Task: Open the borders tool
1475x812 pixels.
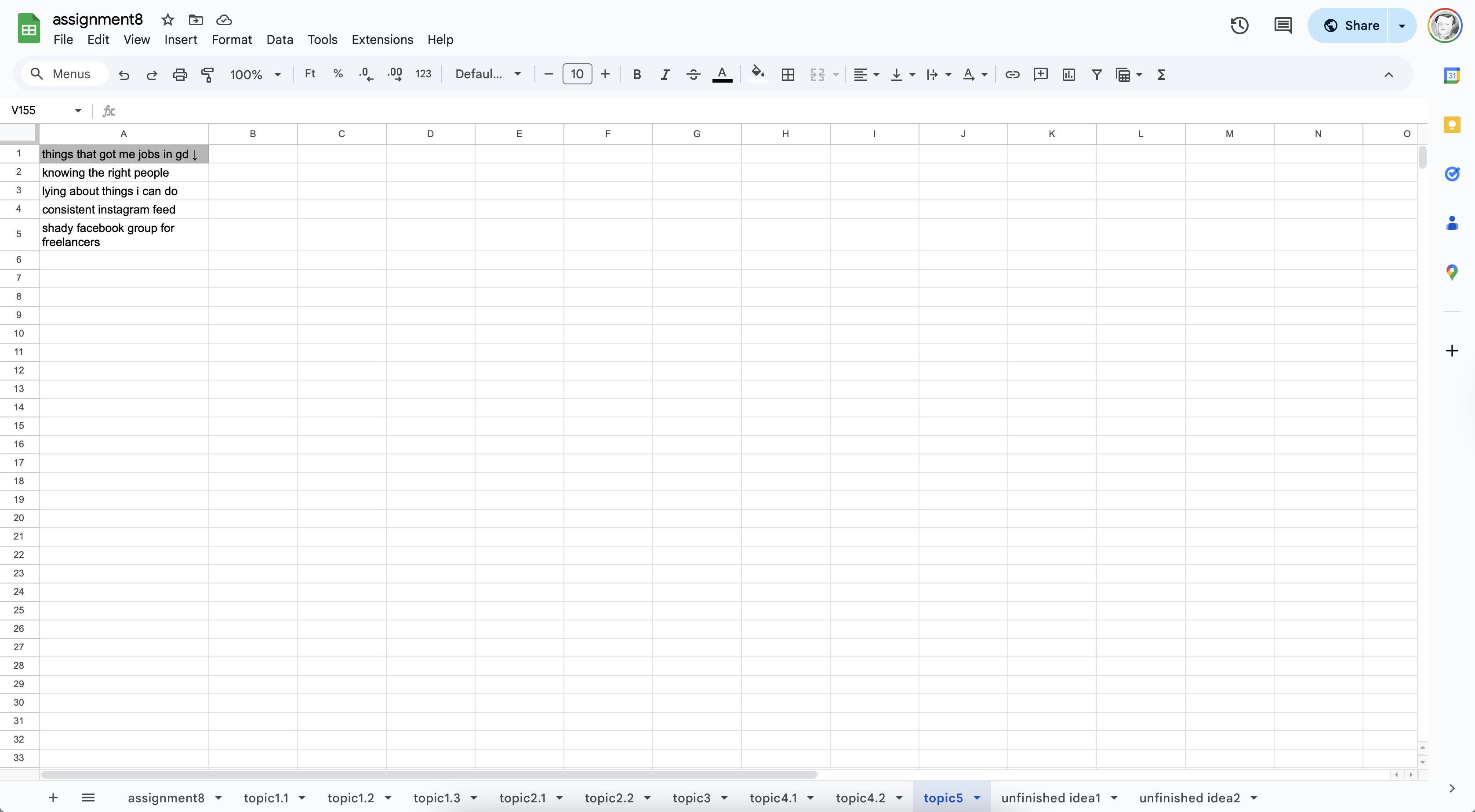Action: 788,74
